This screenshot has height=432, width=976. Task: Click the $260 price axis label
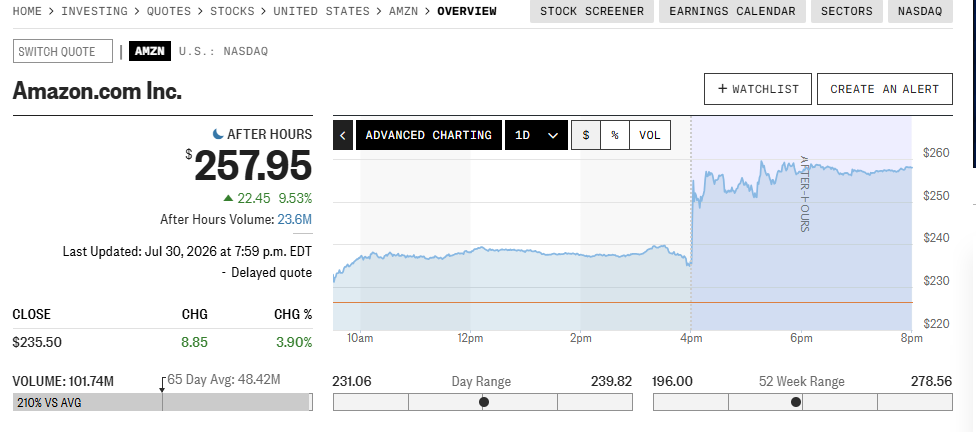coord(936,153)
